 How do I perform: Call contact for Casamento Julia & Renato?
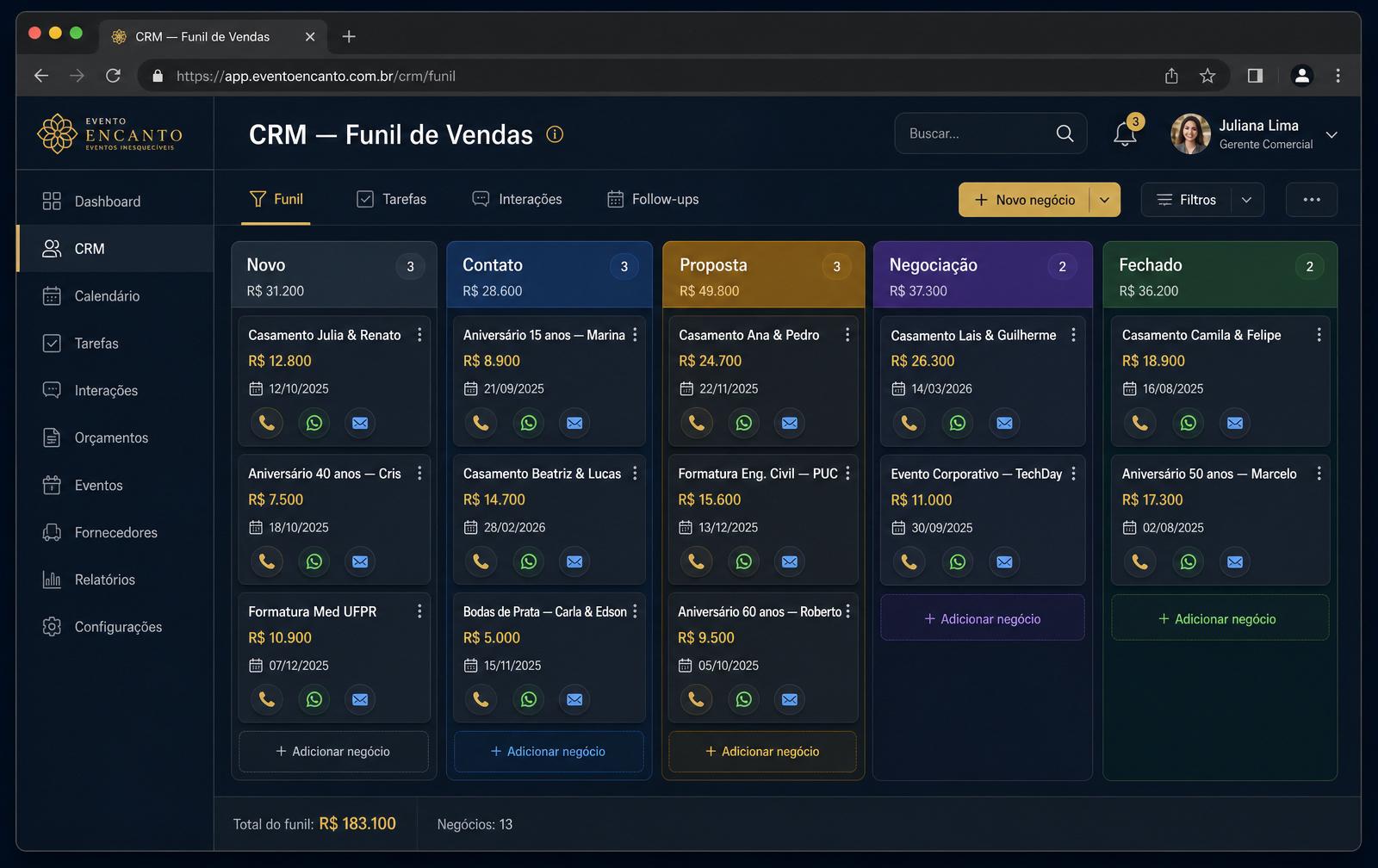(267, 423)
